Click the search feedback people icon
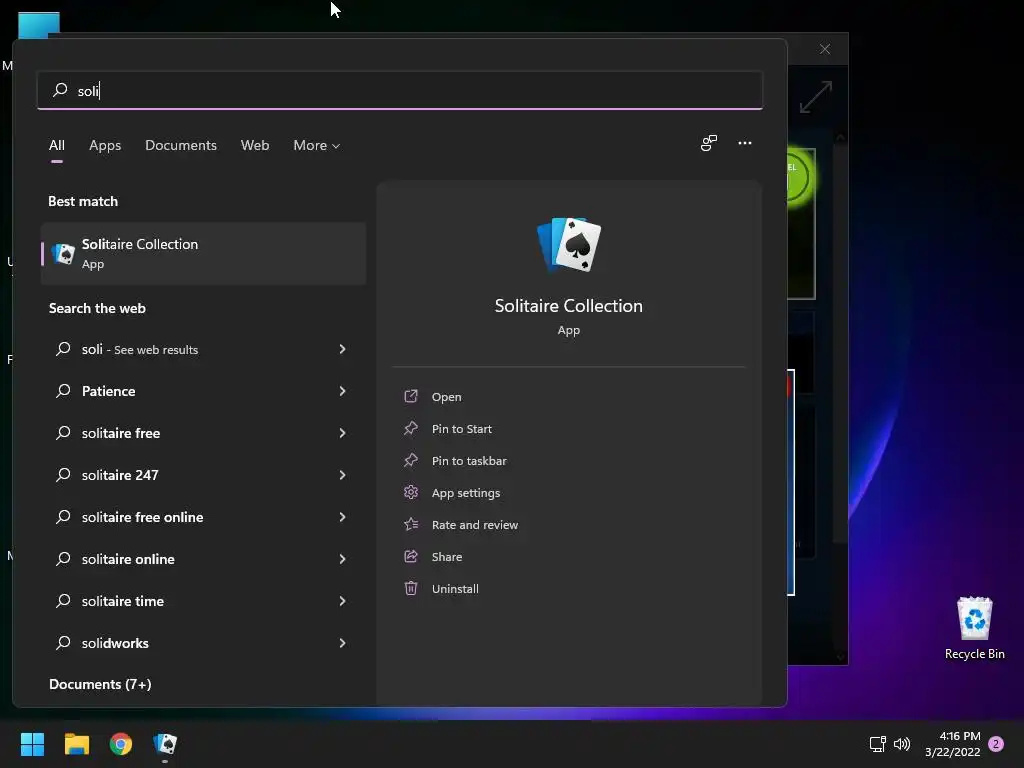 pos(709,143)
